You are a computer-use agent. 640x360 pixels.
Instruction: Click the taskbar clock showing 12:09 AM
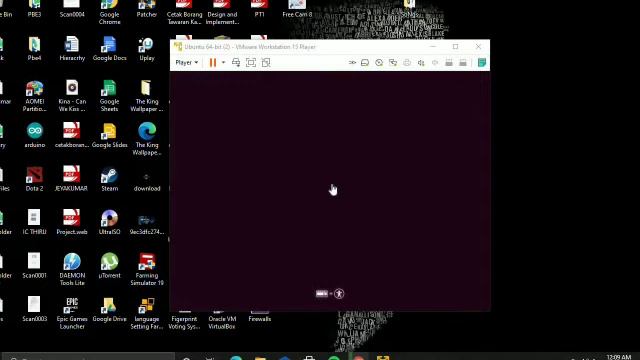pos(619,357)
